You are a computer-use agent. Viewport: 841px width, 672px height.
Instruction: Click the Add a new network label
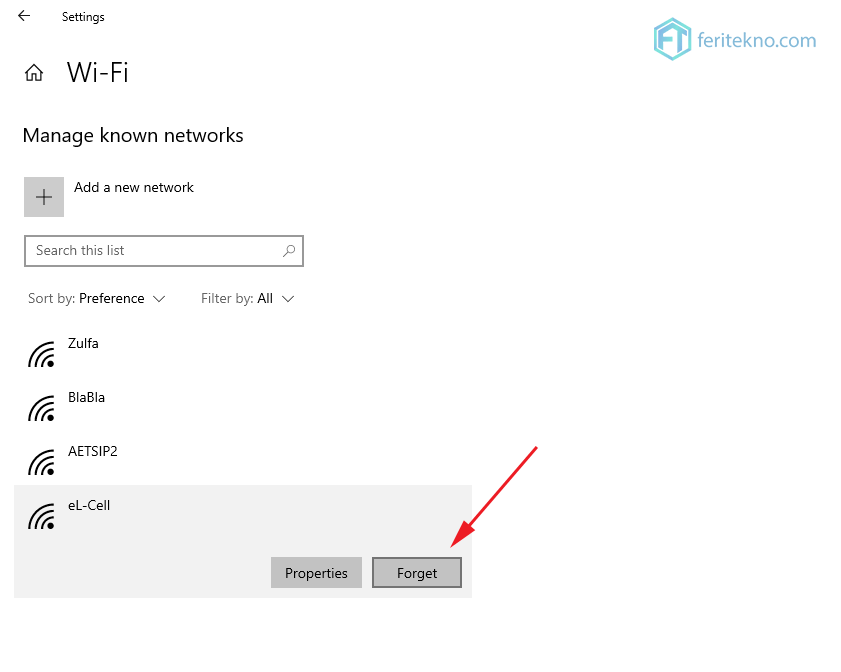pyautogui.click(x=134, y=187)
